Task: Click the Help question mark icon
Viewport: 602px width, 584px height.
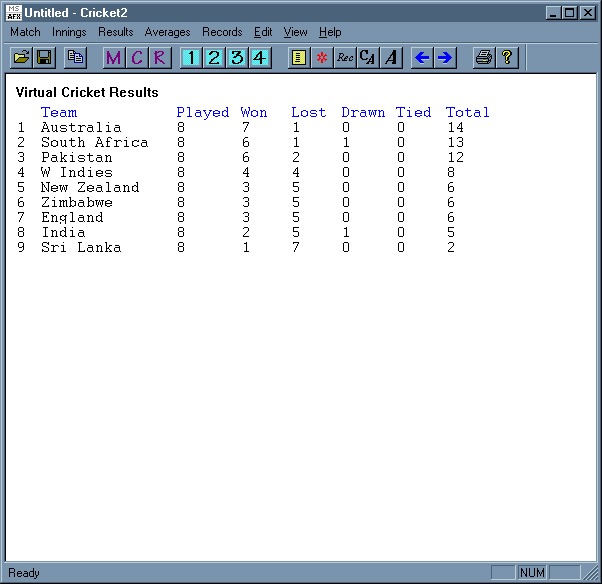Action: 507,58
